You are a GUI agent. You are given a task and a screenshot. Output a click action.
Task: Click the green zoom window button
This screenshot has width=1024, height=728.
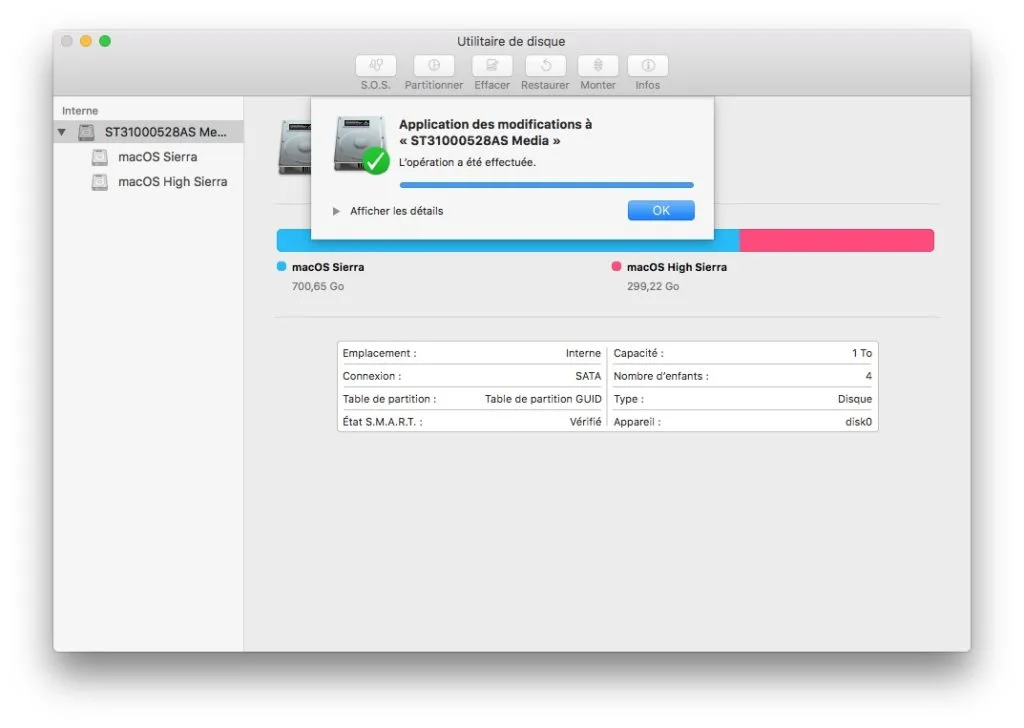click(104, 41)
